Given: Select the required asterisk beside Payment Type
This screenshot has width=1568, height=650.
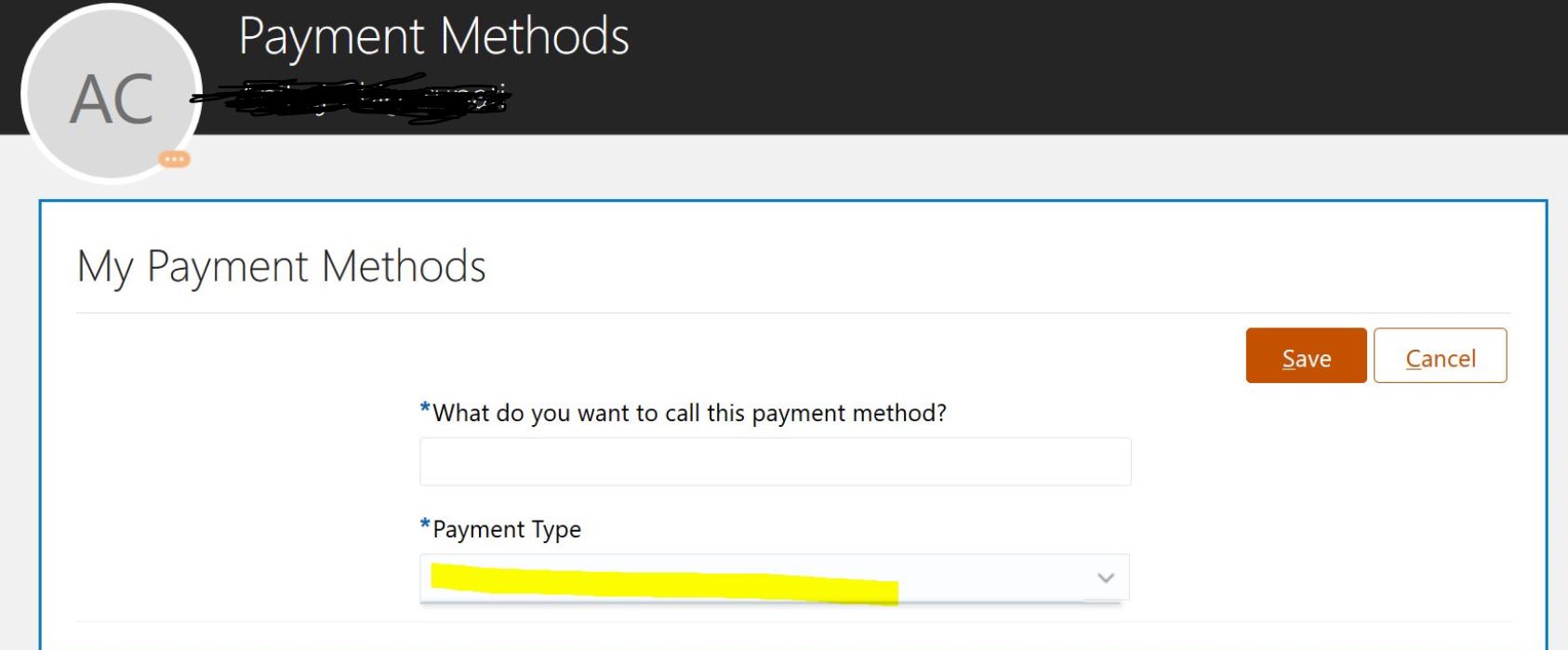Looking at the screenshot, I should click(x=424, y=524).
